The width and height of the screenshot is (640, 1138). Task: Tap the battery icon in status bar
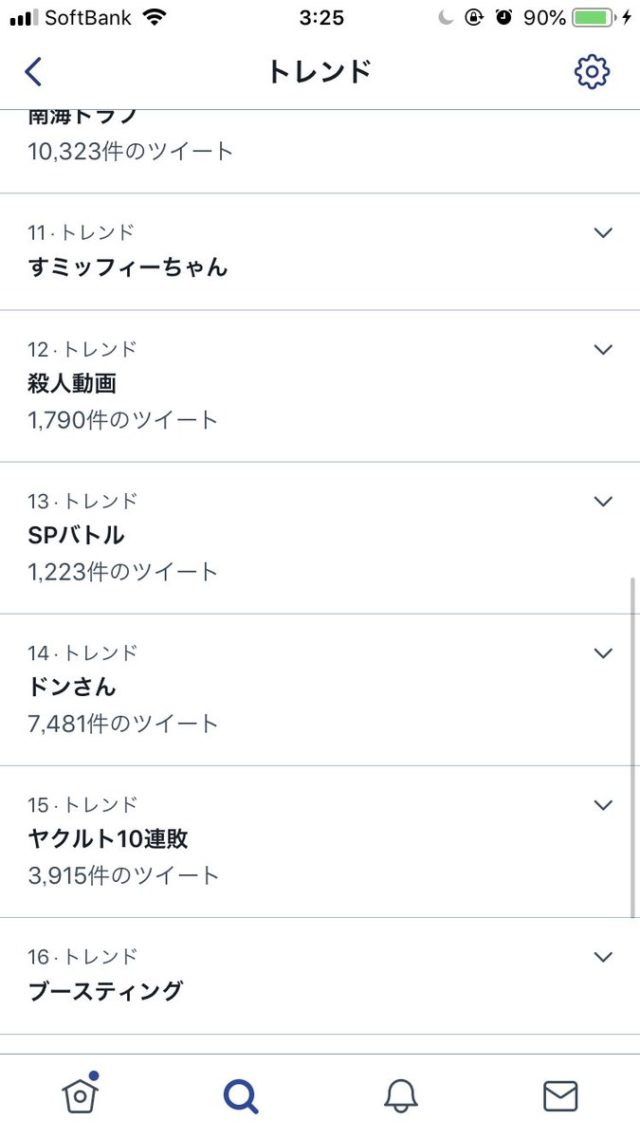pyautogui.click(x=593, y=18)
